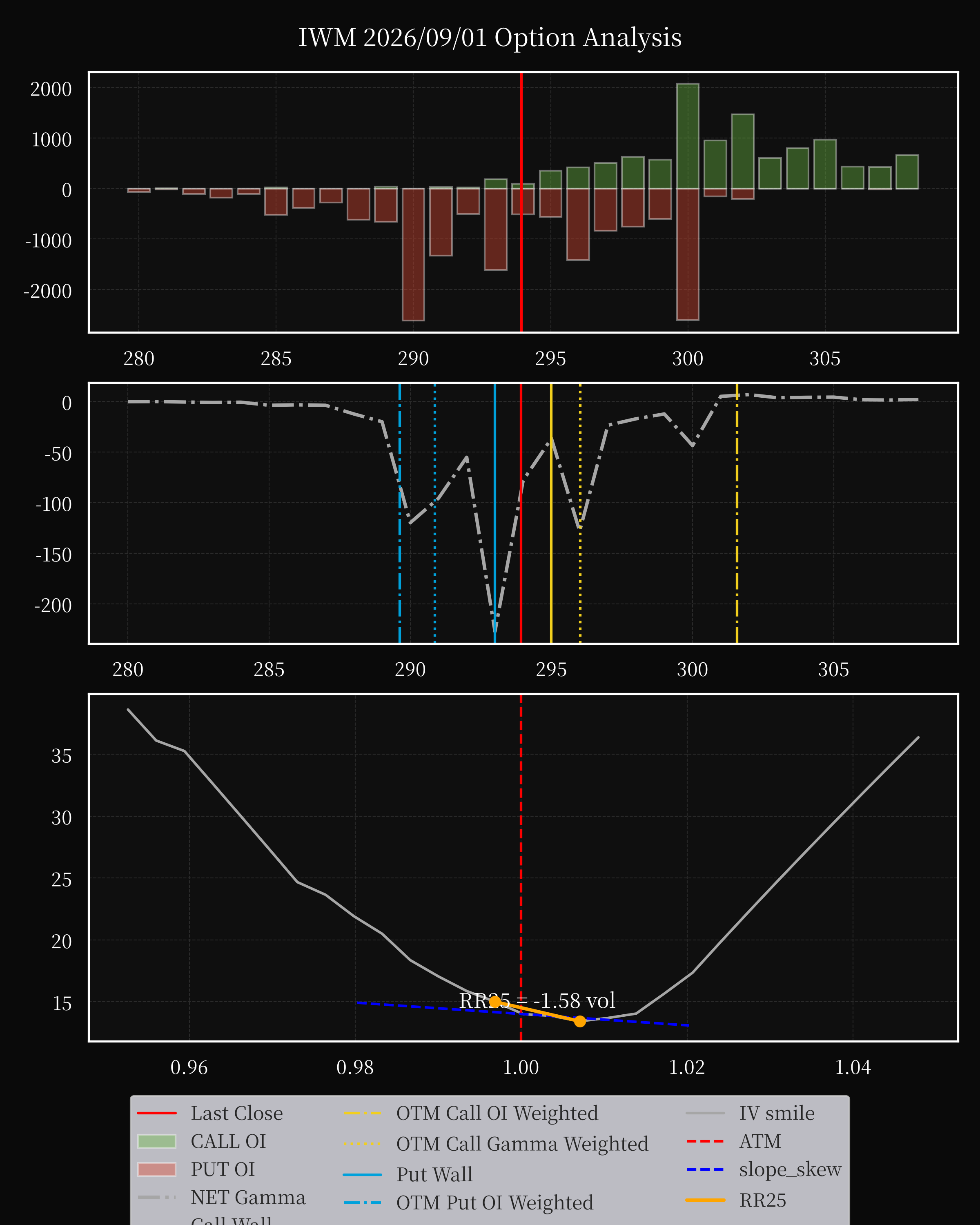Viewport: 980px width, 1225px height.
Task: Click the 'RR25' legend label
Action: 762,1200
